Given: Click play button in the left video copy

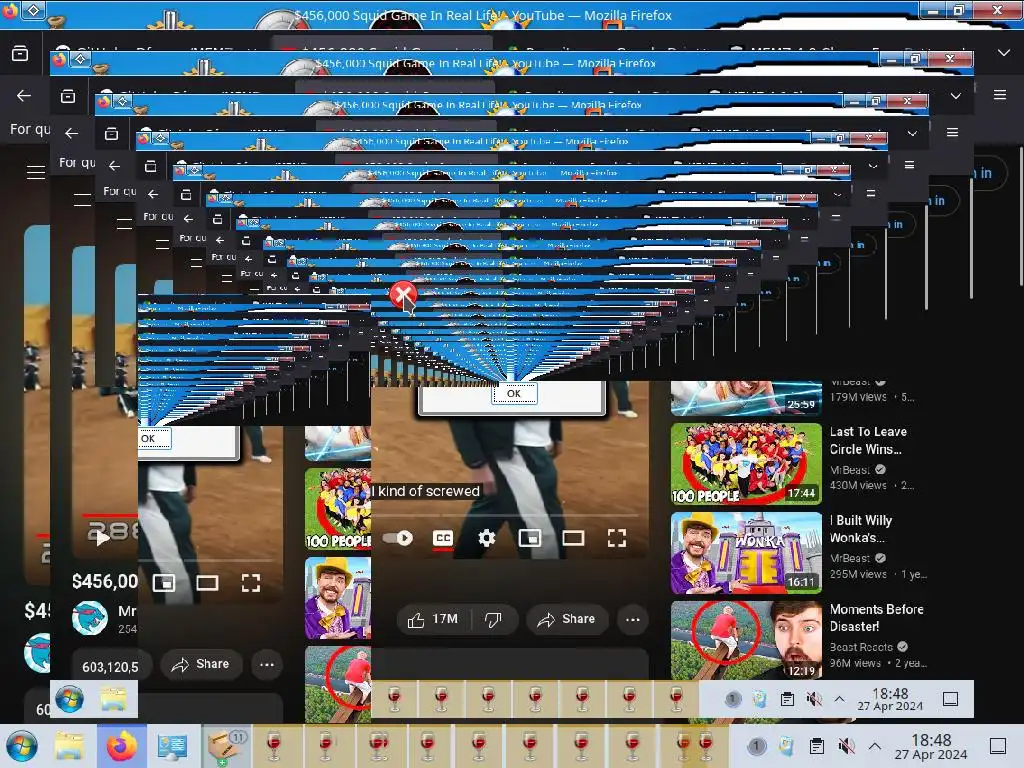Looking at the screenshot, I should pyautogui.click(x=103, y=538).
